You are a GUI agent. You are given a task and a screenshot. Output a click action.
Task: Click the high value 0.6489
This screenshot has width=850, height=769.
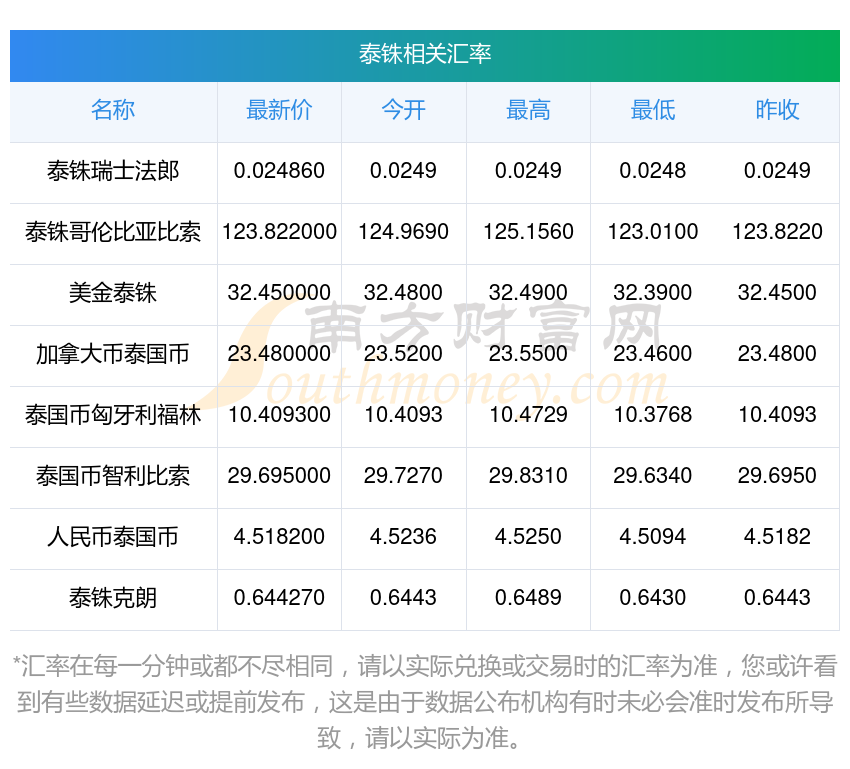click(x=528, y=598)
